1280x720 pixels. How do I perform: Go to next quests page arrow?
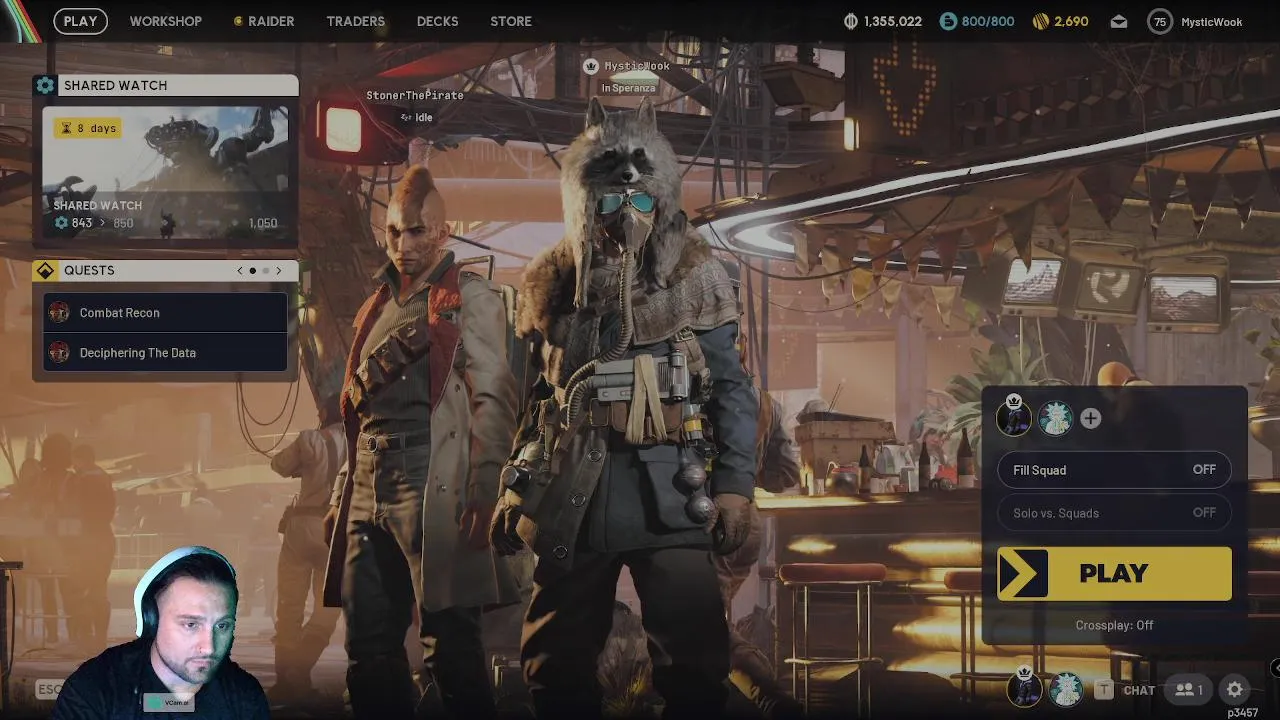click(279, 270)
